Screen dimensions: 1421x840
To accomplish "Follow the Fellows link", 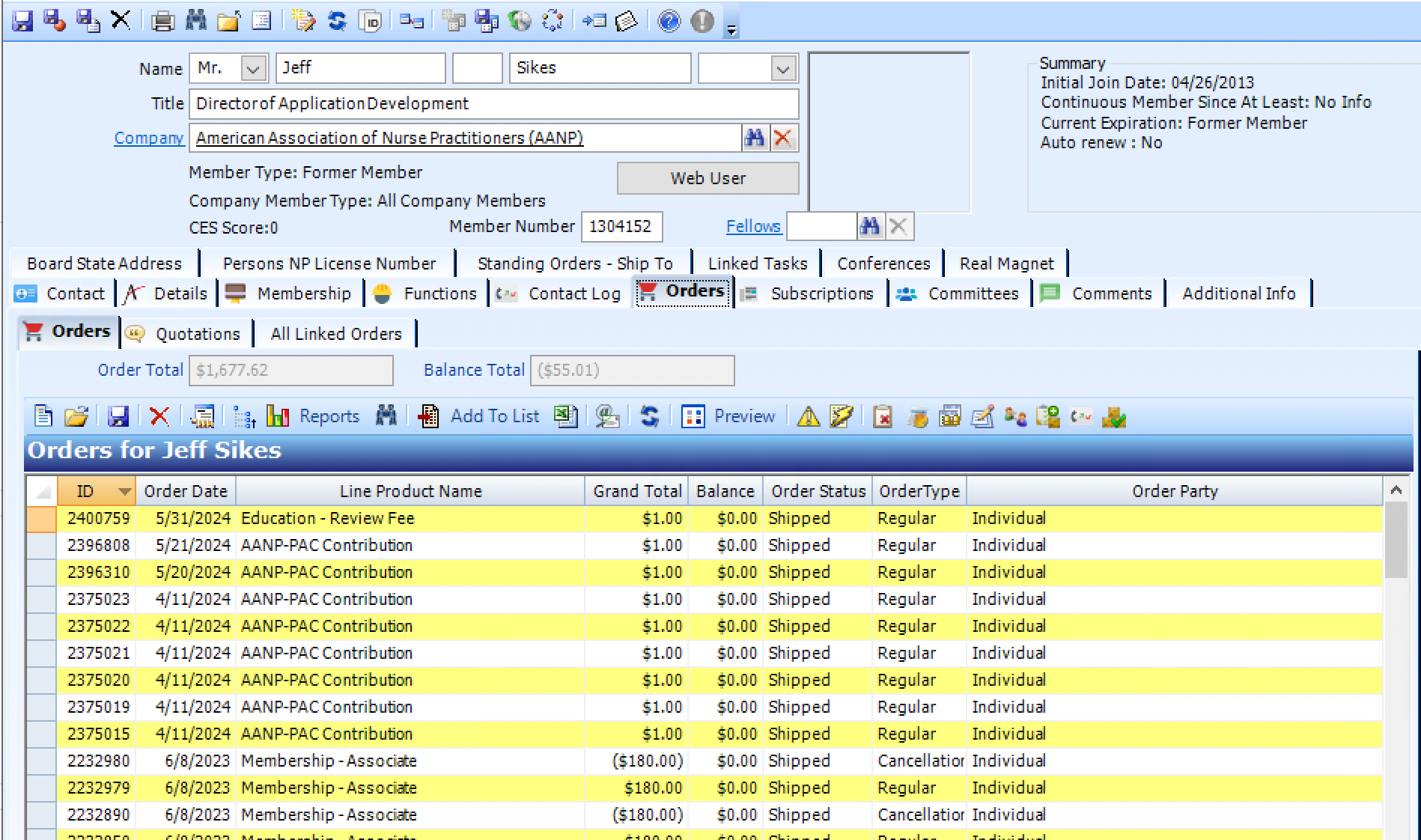I will tap(752, 226).
